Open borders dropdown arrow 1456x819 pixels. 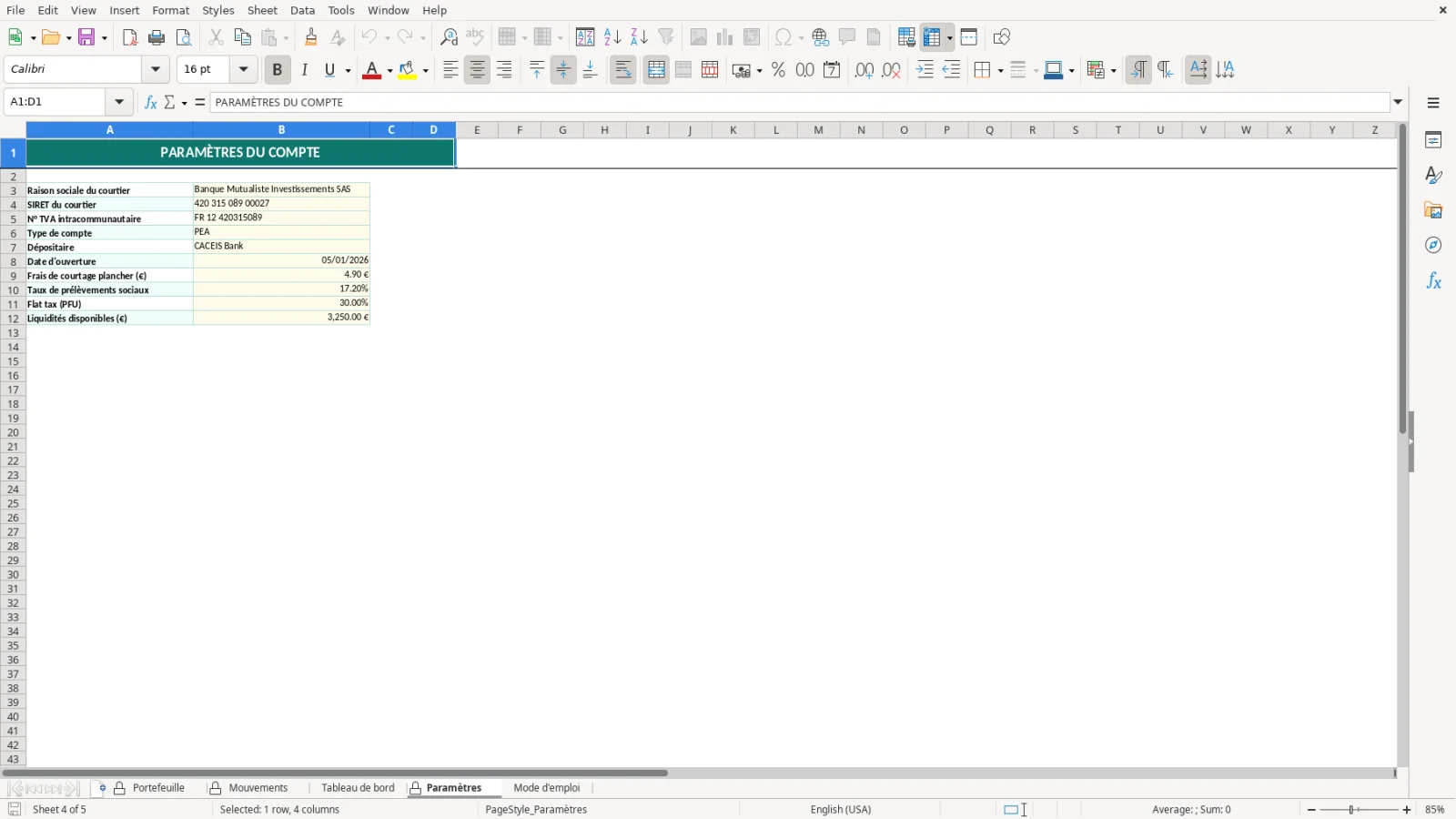pos(1000,70)
